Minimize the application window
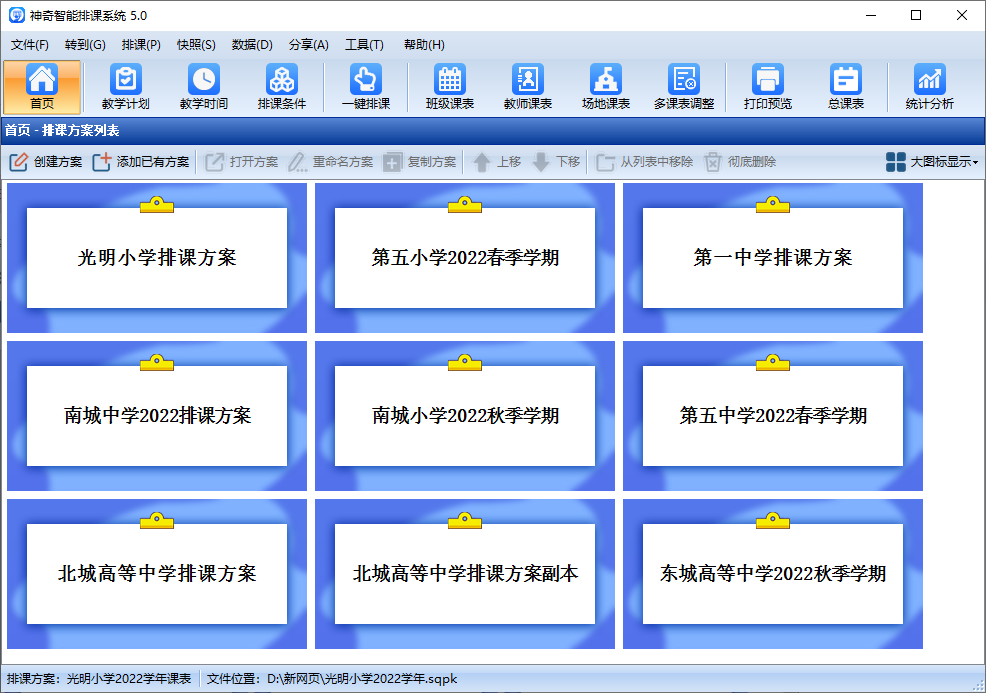986x693 pixels. pyautogui.click(x=871, y=15)
